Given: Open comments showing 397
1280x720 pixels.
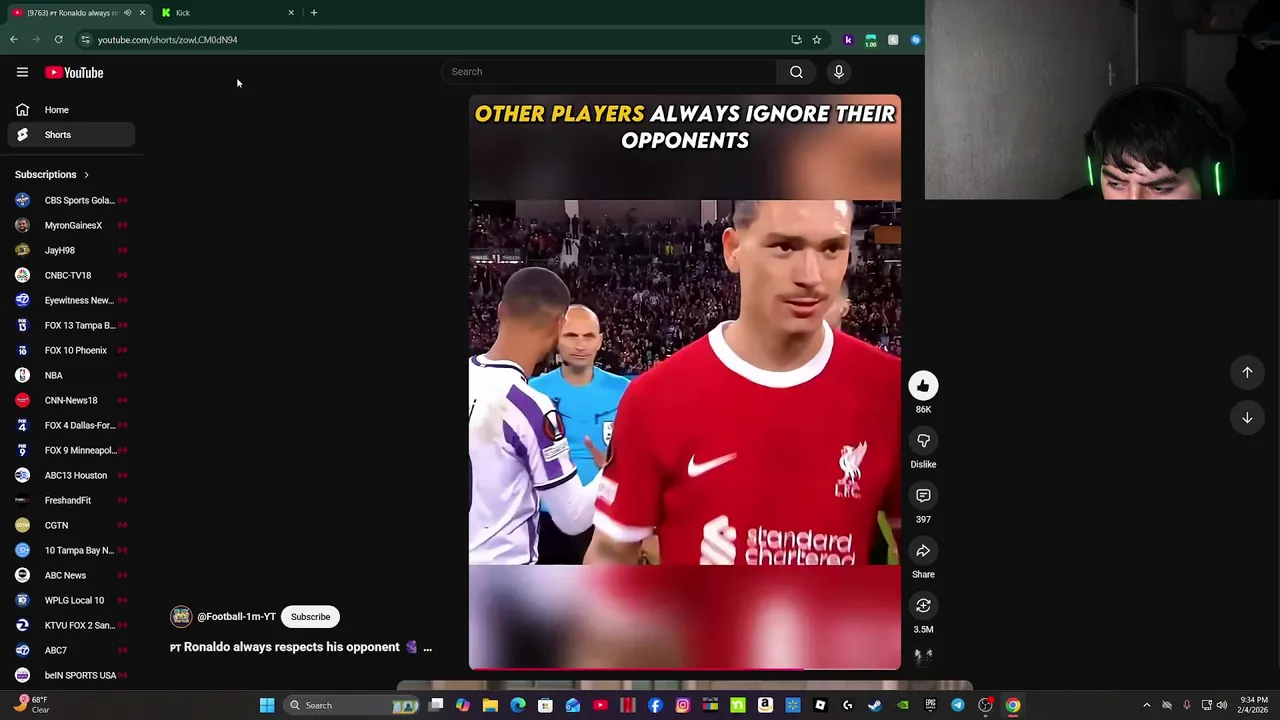Looking at the screenshot, I should coord(923,495).
